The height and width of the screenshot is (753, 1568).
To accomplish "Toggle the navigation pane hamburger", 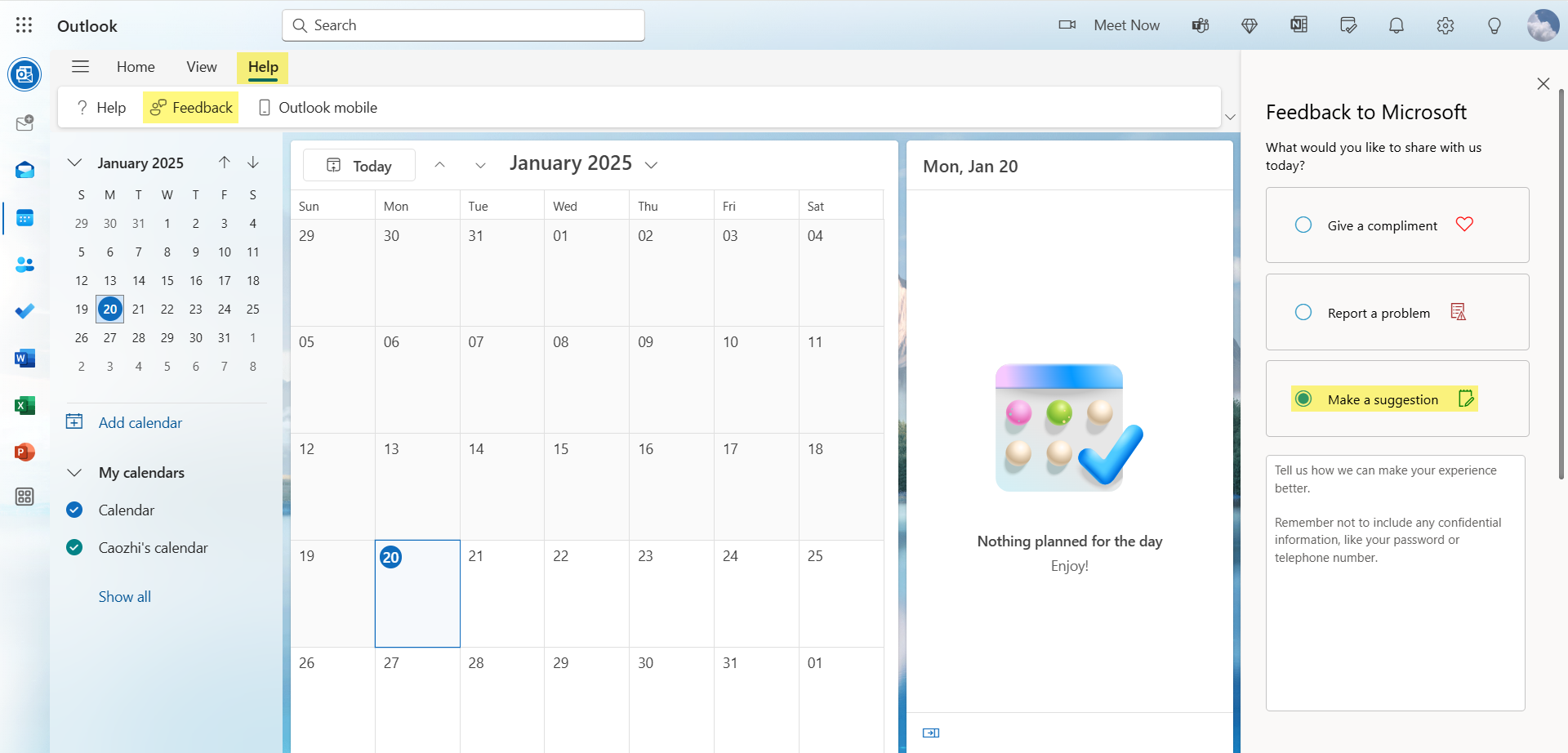I will coord(80,67).
